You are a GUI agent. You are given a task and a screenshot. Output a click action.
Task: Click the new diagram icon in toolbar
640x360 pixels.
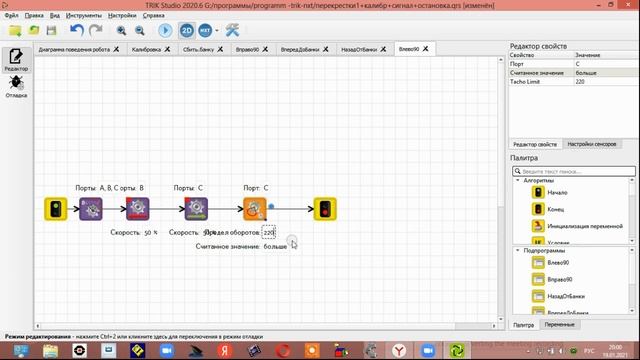[15, 30]
